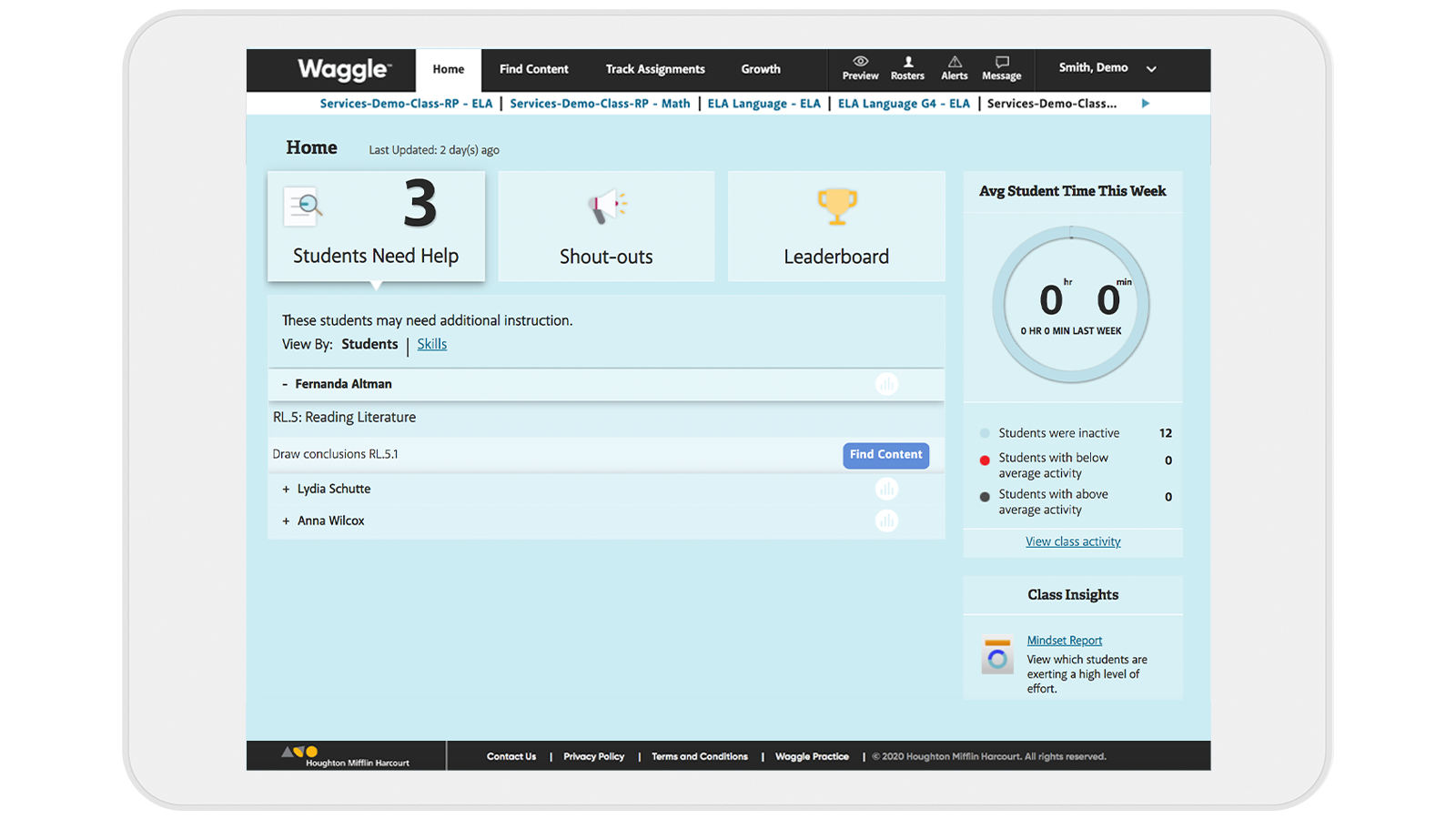Click the Class Insights heading
The image size is (1456, 819).
(x=1073, y=595)
